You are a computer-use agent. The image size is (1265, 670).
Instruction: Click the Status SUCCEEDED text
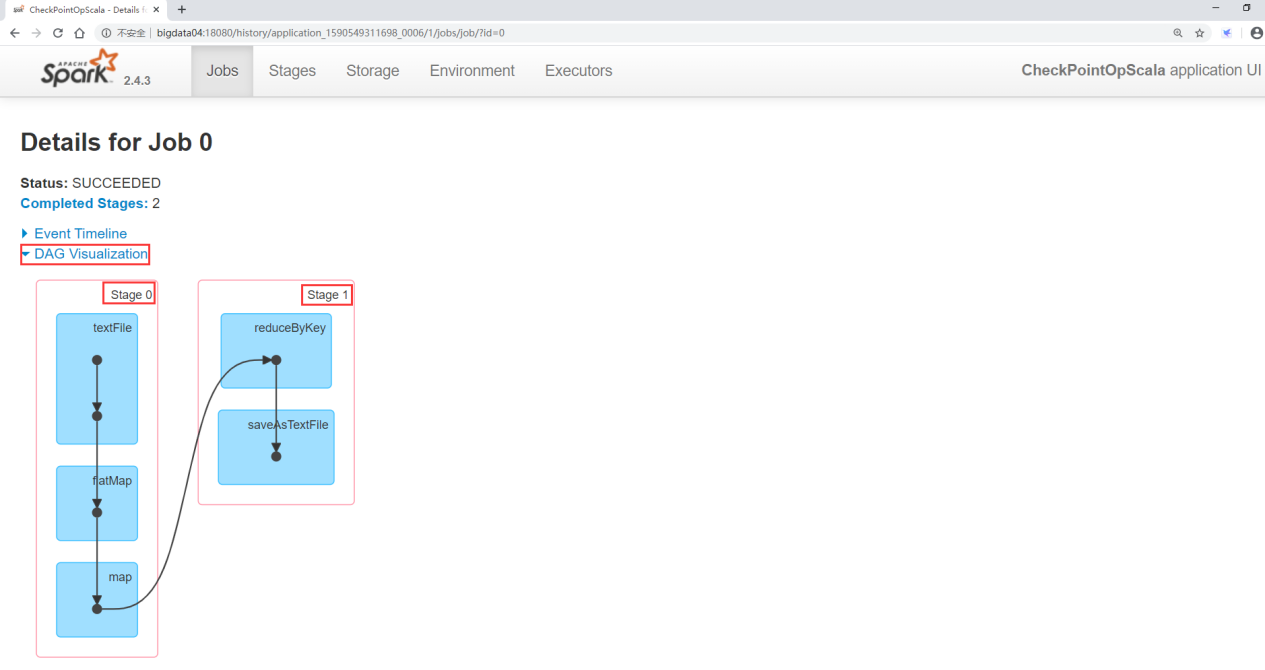click(91, 183)
